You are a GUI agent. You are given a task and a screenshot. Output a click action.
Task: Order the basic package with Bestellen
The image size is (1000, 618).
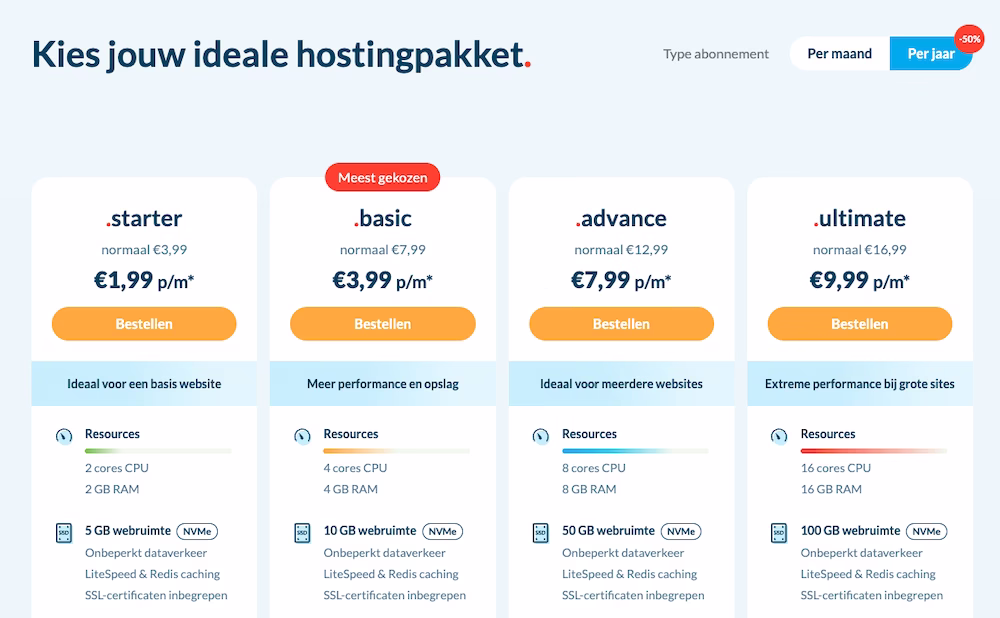click(383, 324)
